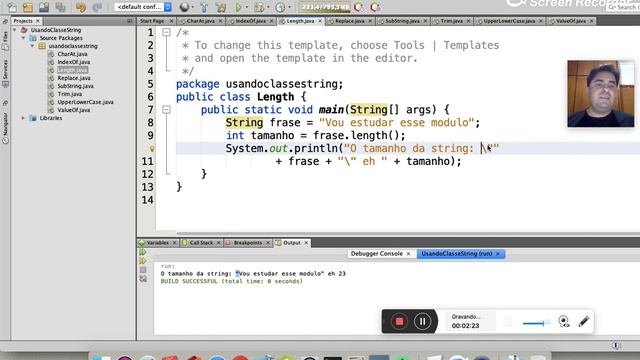Viewport: 640px width, 360px height.
Task: Open the Call Stack tab
Action: [201, 243]
